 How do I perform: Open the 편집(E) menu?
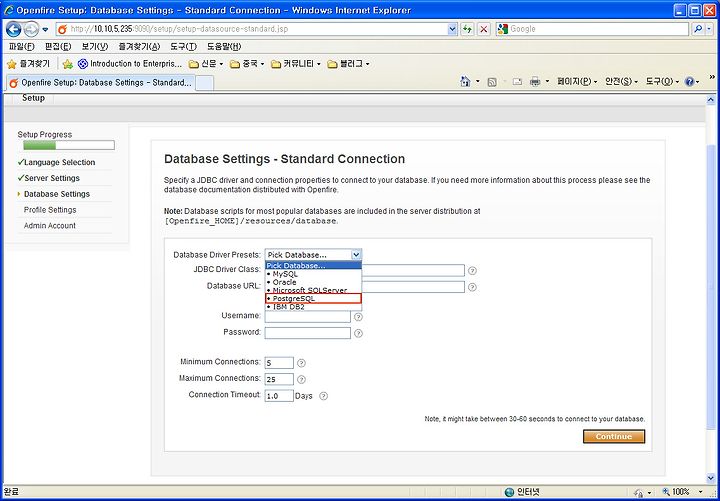[58, 46]
